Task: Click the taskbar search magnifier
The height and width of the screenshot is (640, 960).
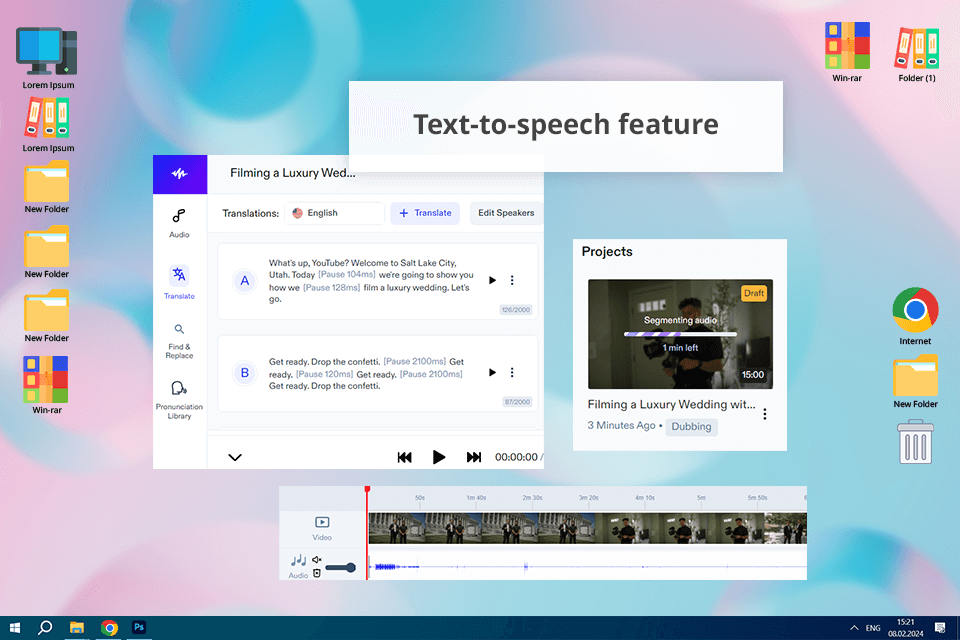Action: (45, 628)
